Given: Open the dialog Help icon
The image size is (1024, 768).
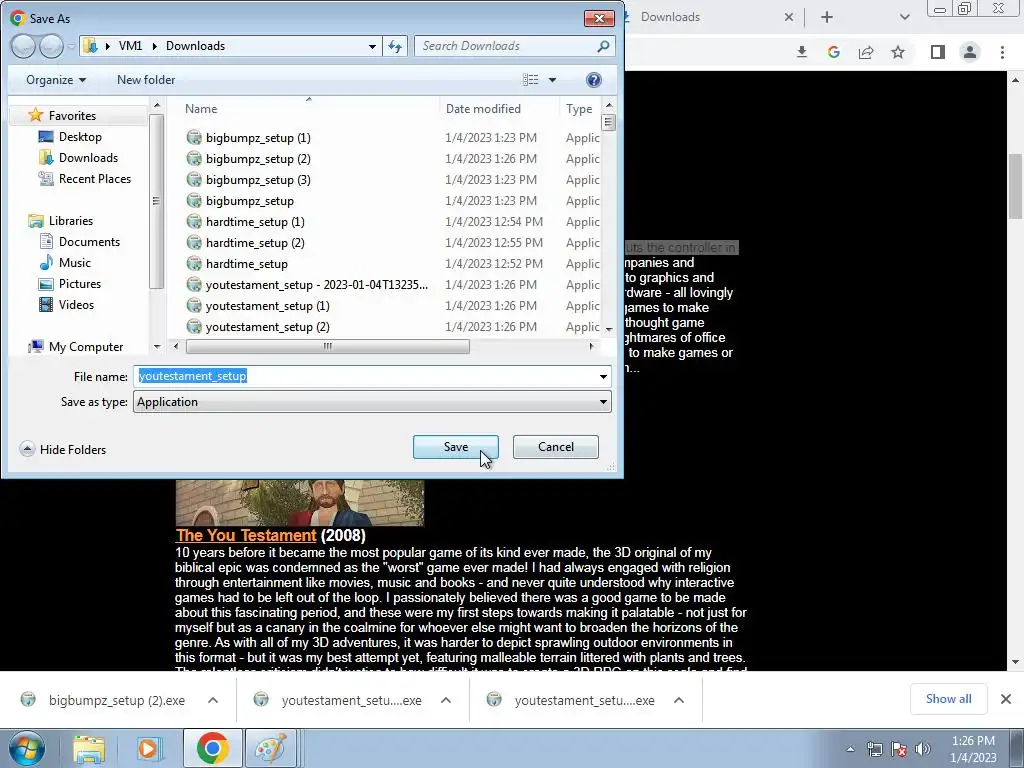Looking at the screenshot, I should 594,80.
